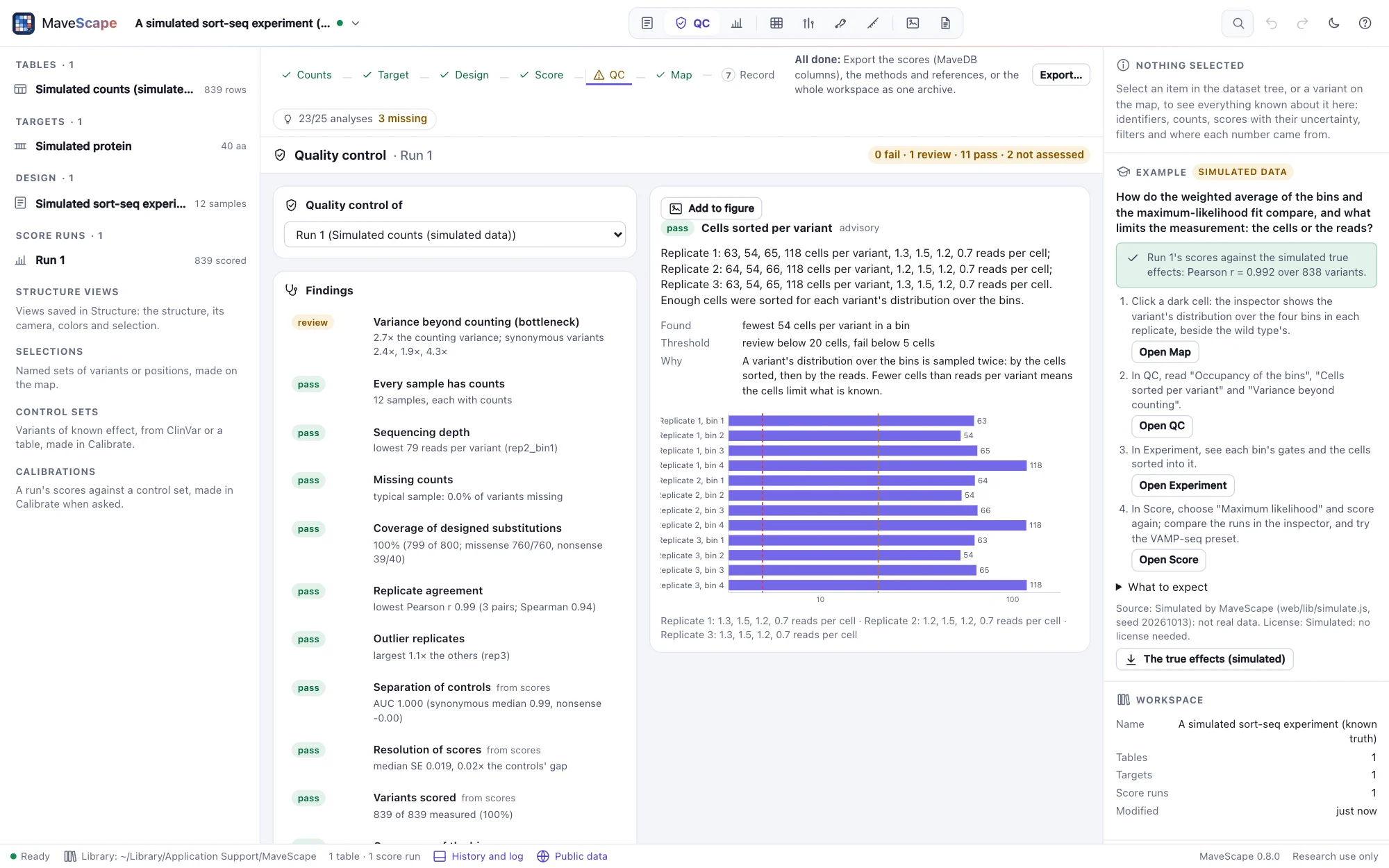Select the QC shield view in toolbar
Screen dimensions: 1389x868
692,23
